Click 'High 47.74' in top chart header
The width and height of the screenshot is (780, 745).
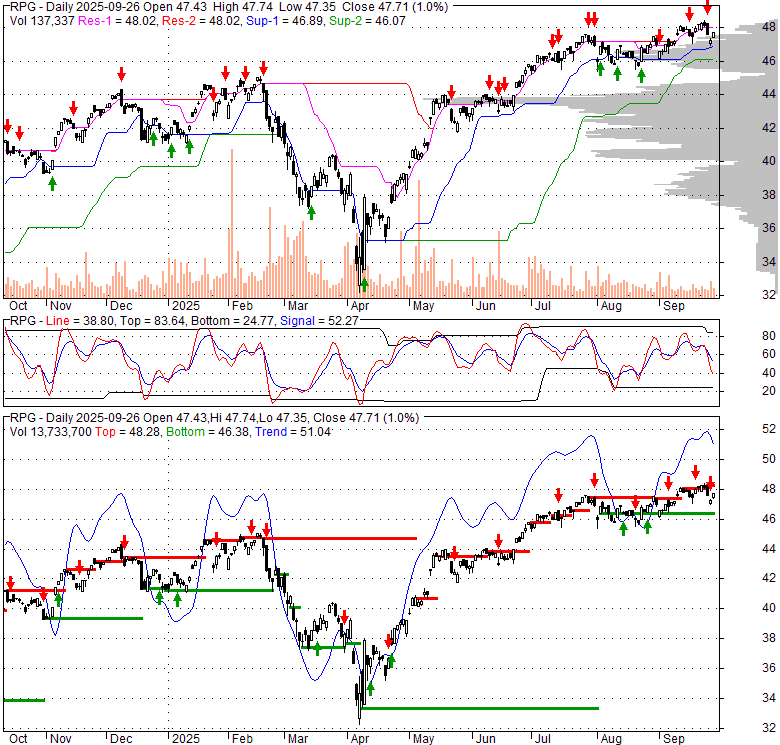243,7
